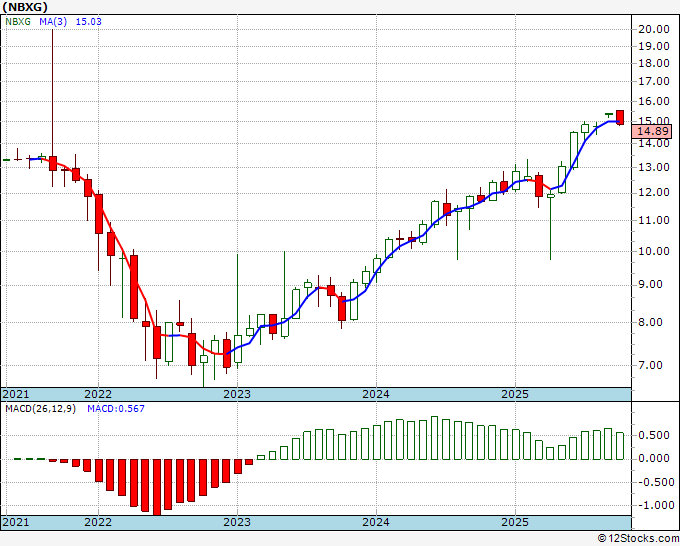Click the 18.00 price axis label
Viewport: 680px width, 546px height.
pos(654,63)
